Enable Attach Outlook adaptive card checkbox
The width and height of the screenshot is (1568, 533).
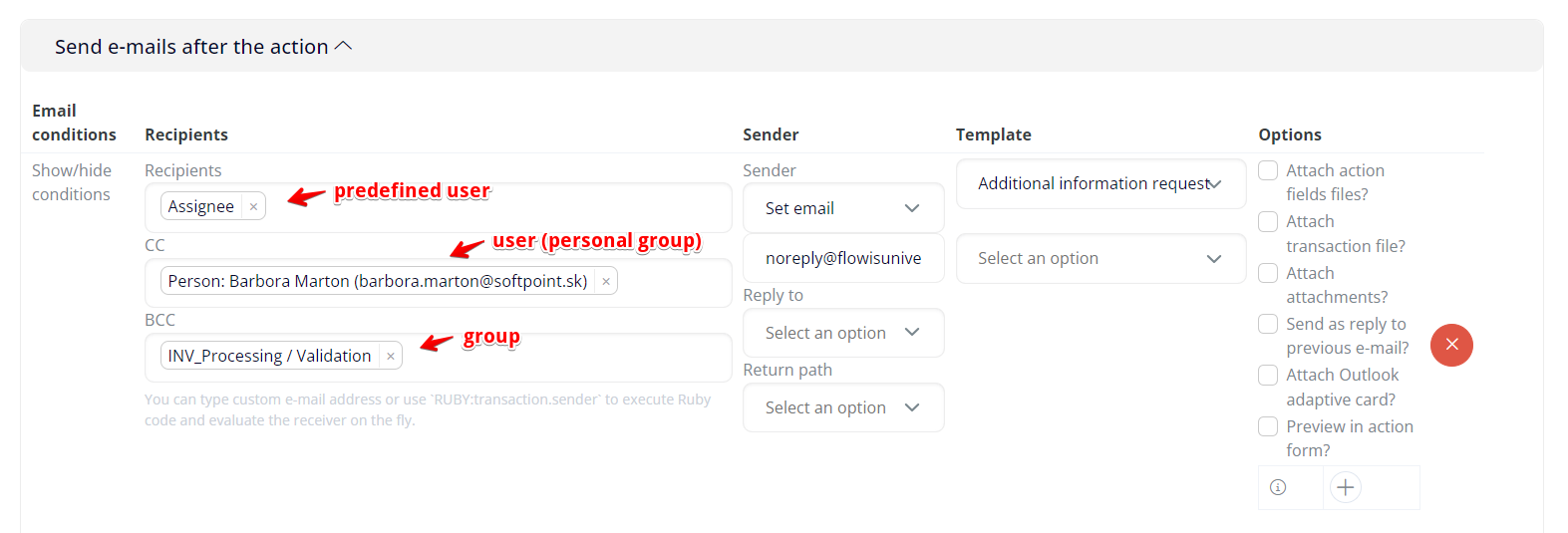[1268, 375]
